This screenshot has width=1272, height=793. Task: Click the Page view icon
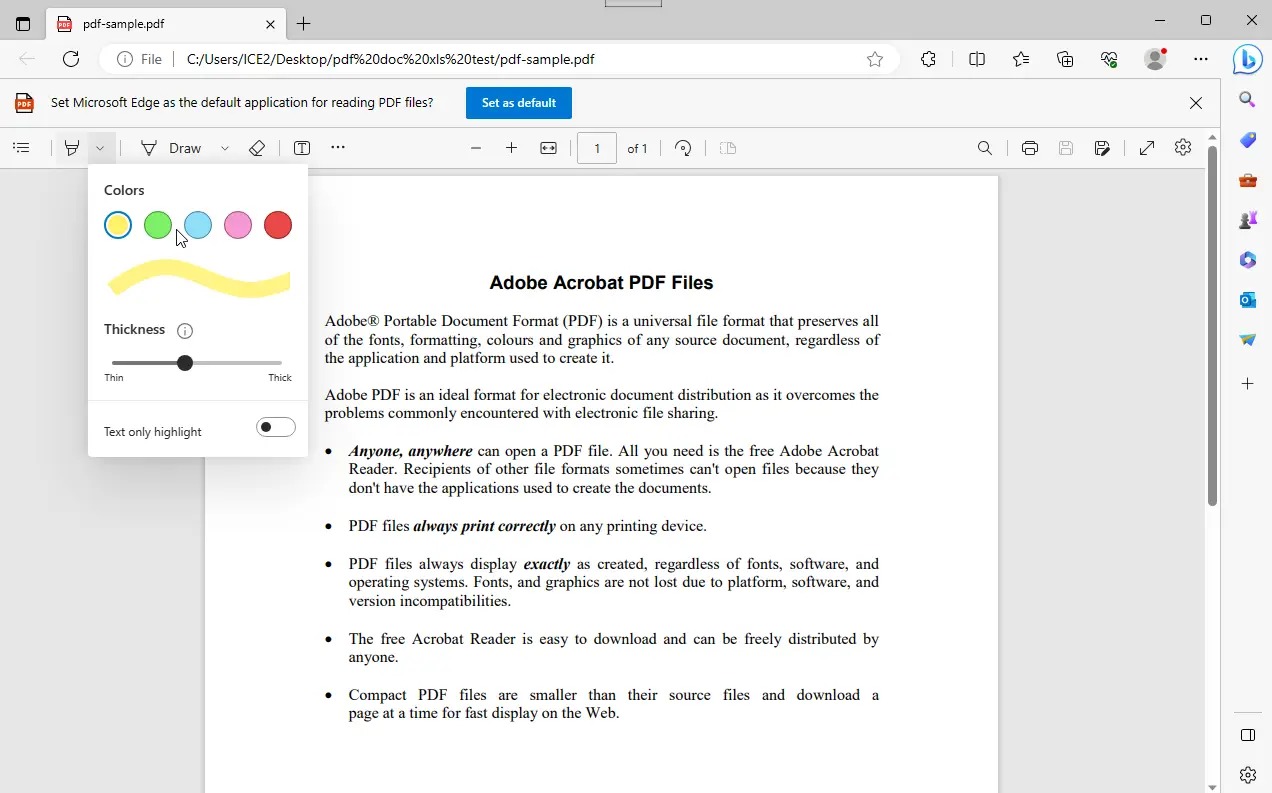pyautogui.click(x=728, y=148)
